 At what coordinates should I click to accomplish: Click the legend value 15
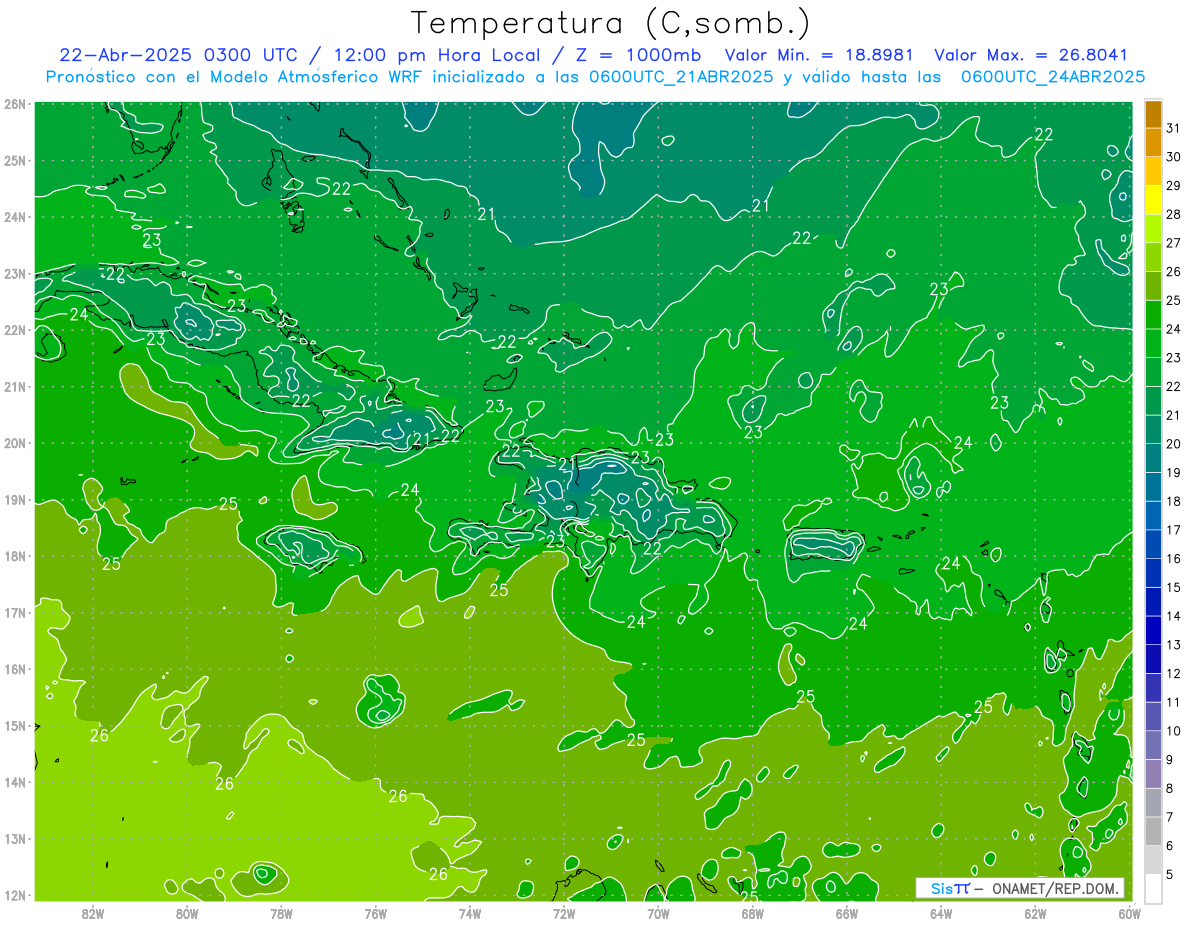click(1173, 586)
